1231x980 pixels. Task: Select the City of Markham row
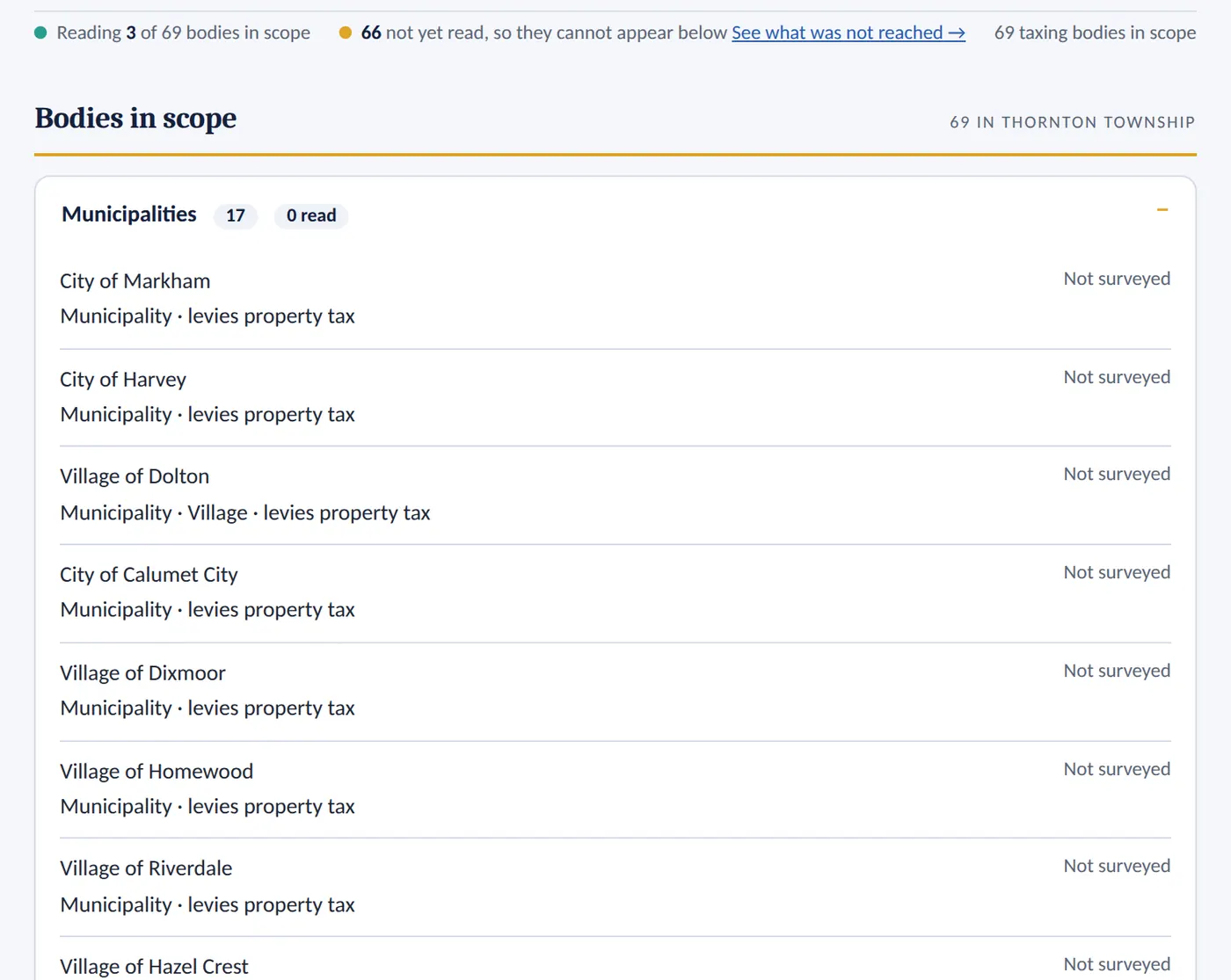615,300
